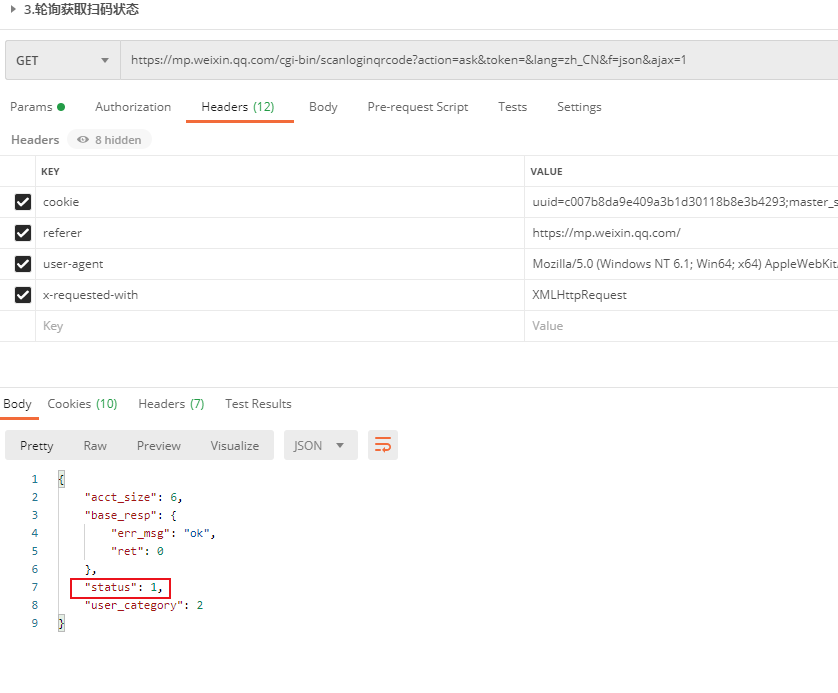The width and height of the screenshot is (838, 693).
Task: Click the "acct_size" line in response
Action: pyautogui.click(x=134, y=497)
